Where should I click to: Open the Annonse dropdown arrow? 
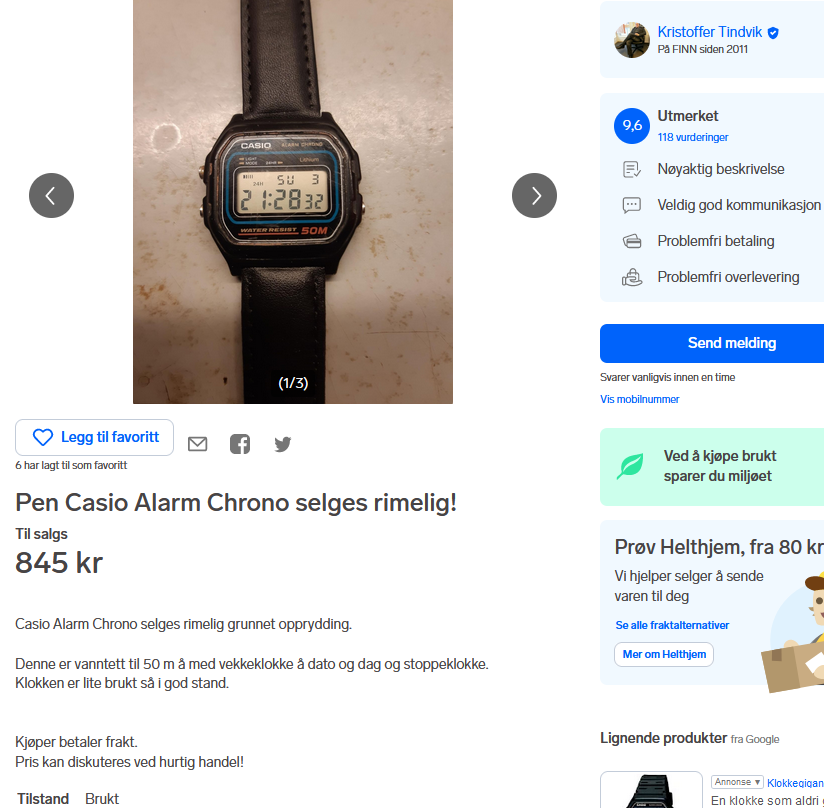click(757, 782)
